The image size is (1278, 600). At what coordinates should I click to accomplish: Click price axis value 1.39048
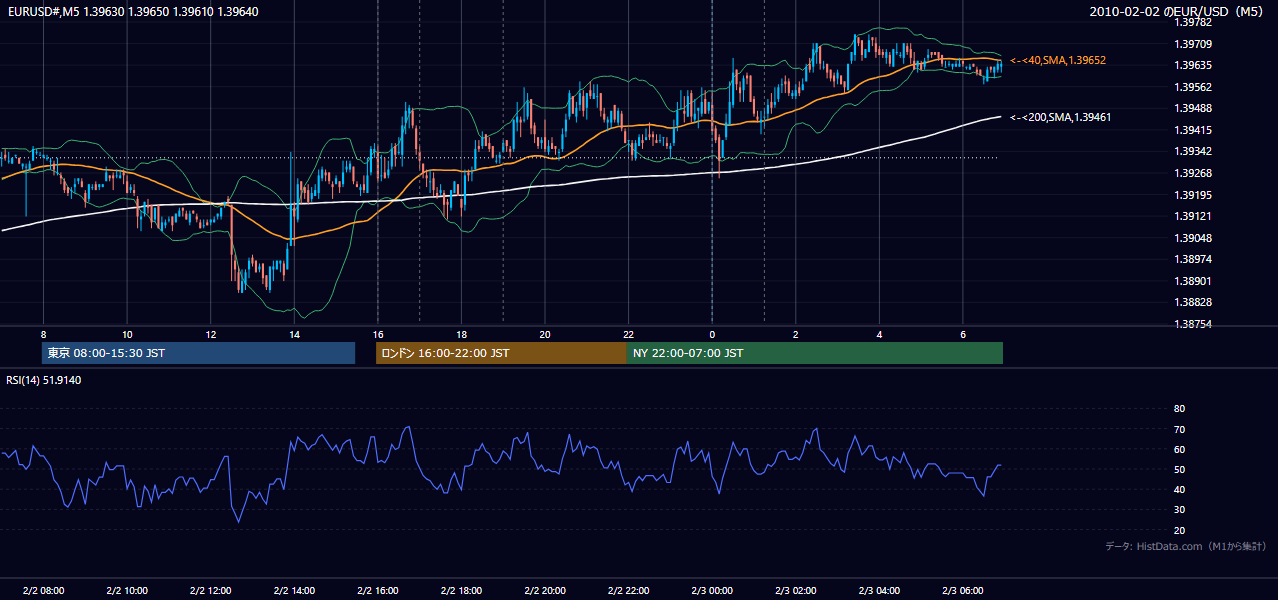(x=1193, y=238)
